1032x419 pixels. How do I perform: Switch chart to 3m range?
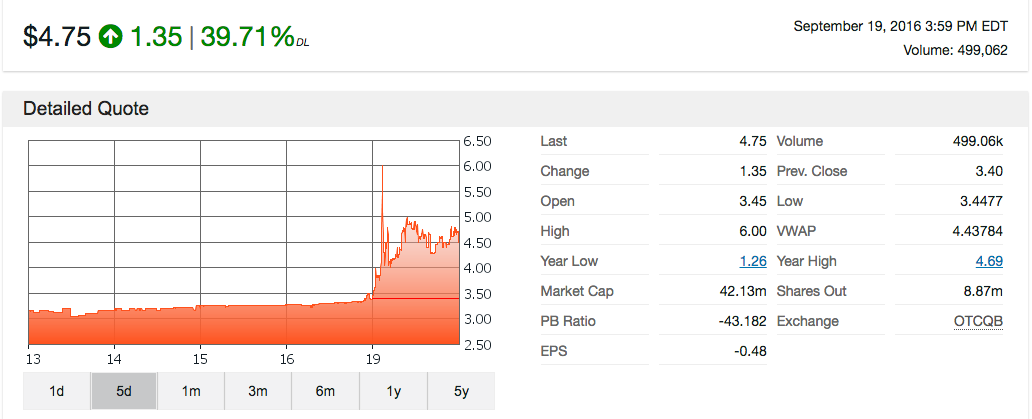[258, 391]
